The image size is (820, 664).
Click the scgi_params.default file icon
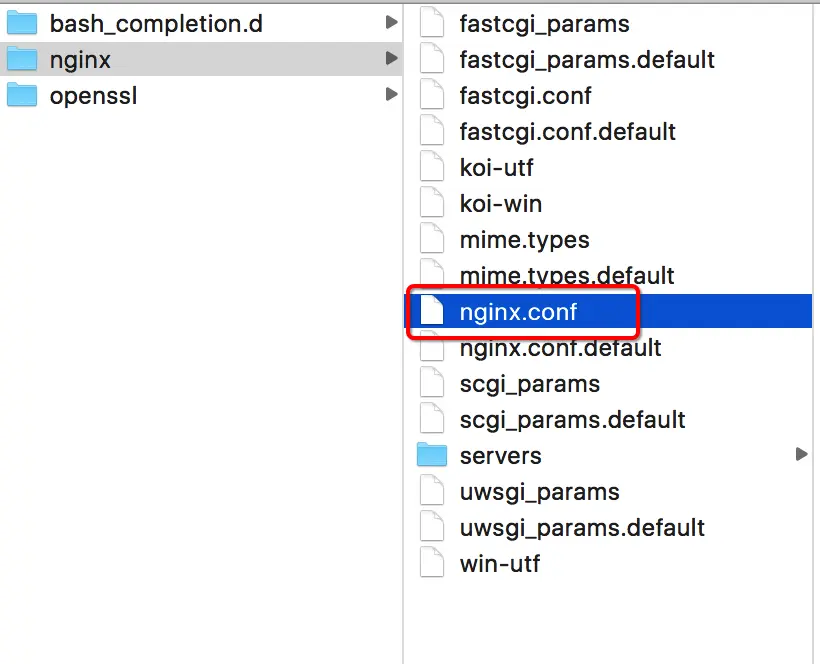point(432,419)
